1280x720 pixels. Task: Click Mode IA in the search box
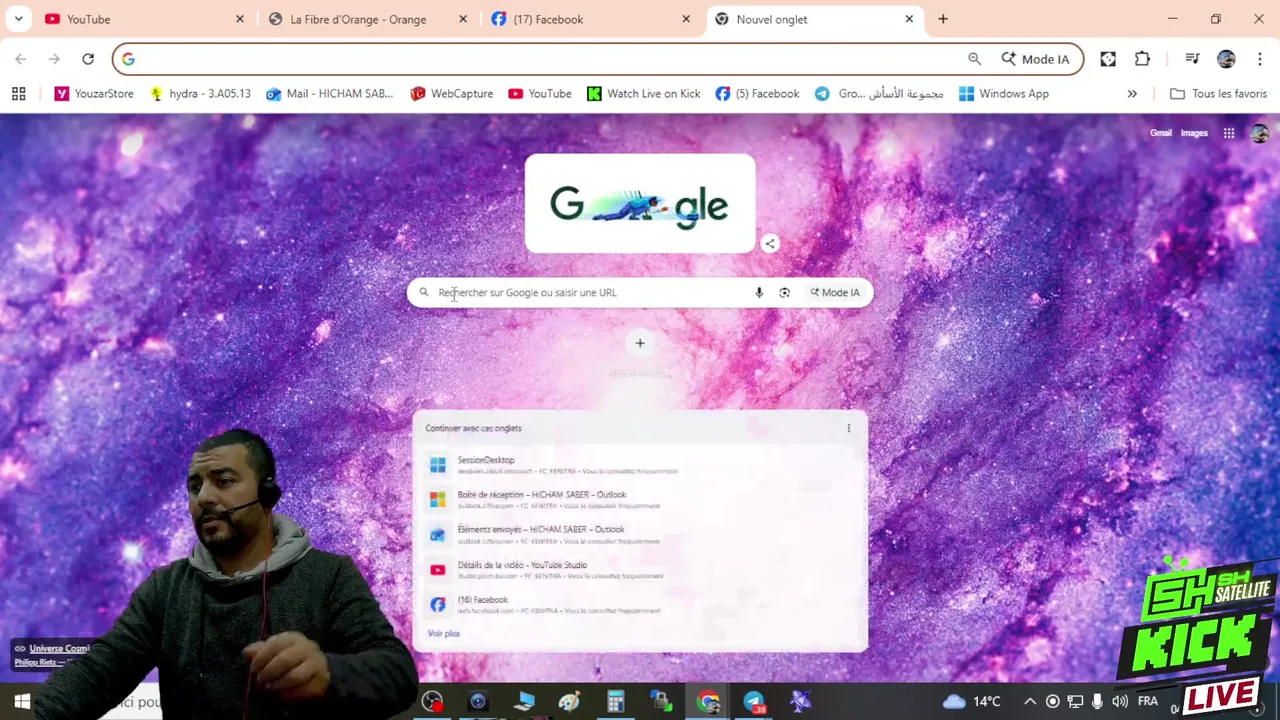coord(835,293)
